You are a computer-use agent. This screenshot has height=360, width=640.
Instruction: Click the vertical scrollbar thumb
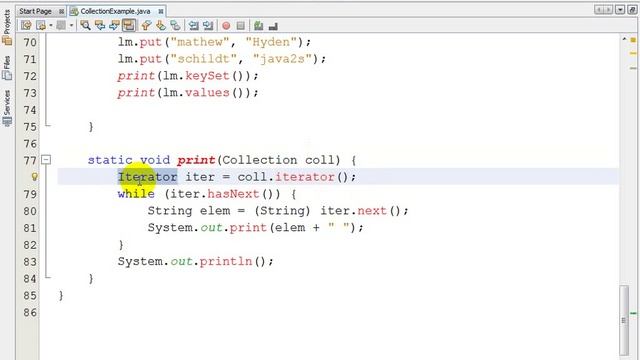(624, 320)
